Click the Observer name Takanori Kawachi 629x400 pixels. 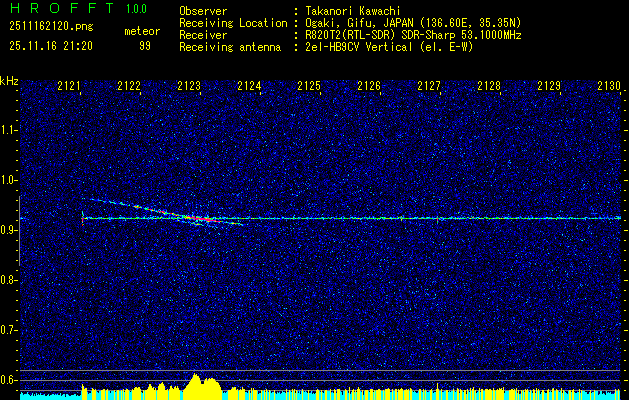353,11
